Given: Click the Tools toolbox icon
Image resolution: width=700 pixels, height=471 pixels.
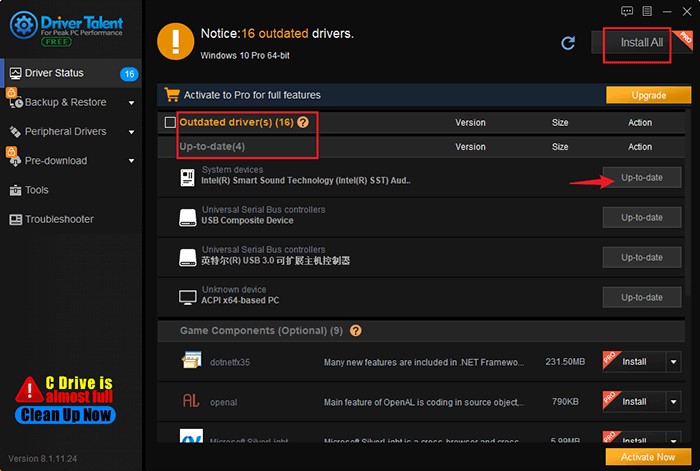Looking at the screenshot, I should [x=16, y=190].
